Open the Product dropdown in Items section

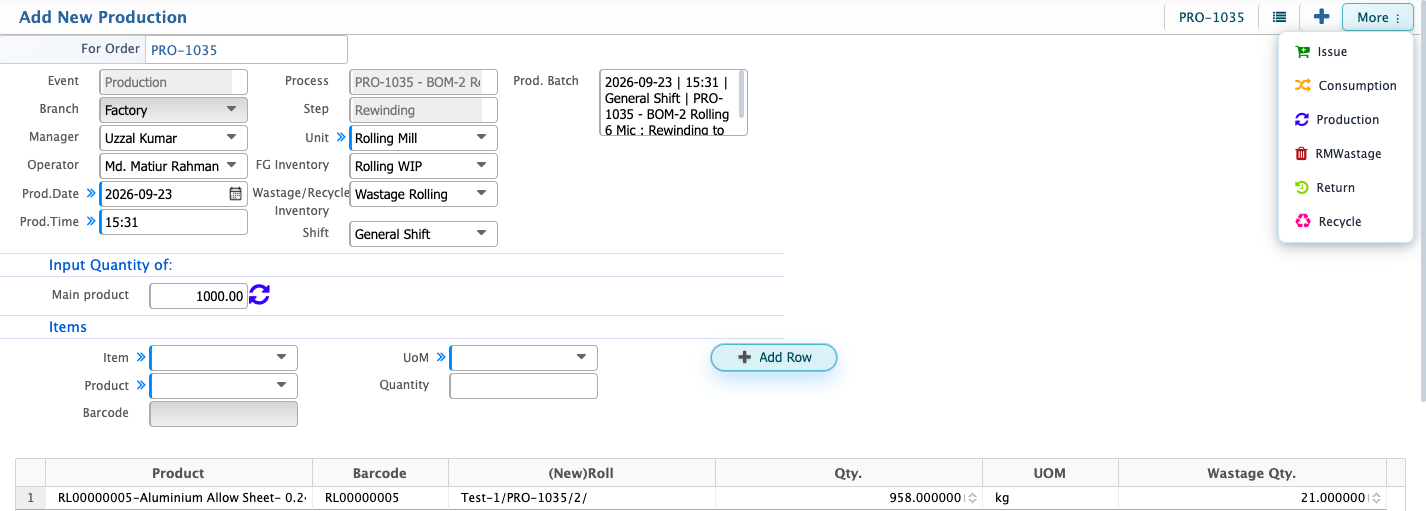(224, 386)
